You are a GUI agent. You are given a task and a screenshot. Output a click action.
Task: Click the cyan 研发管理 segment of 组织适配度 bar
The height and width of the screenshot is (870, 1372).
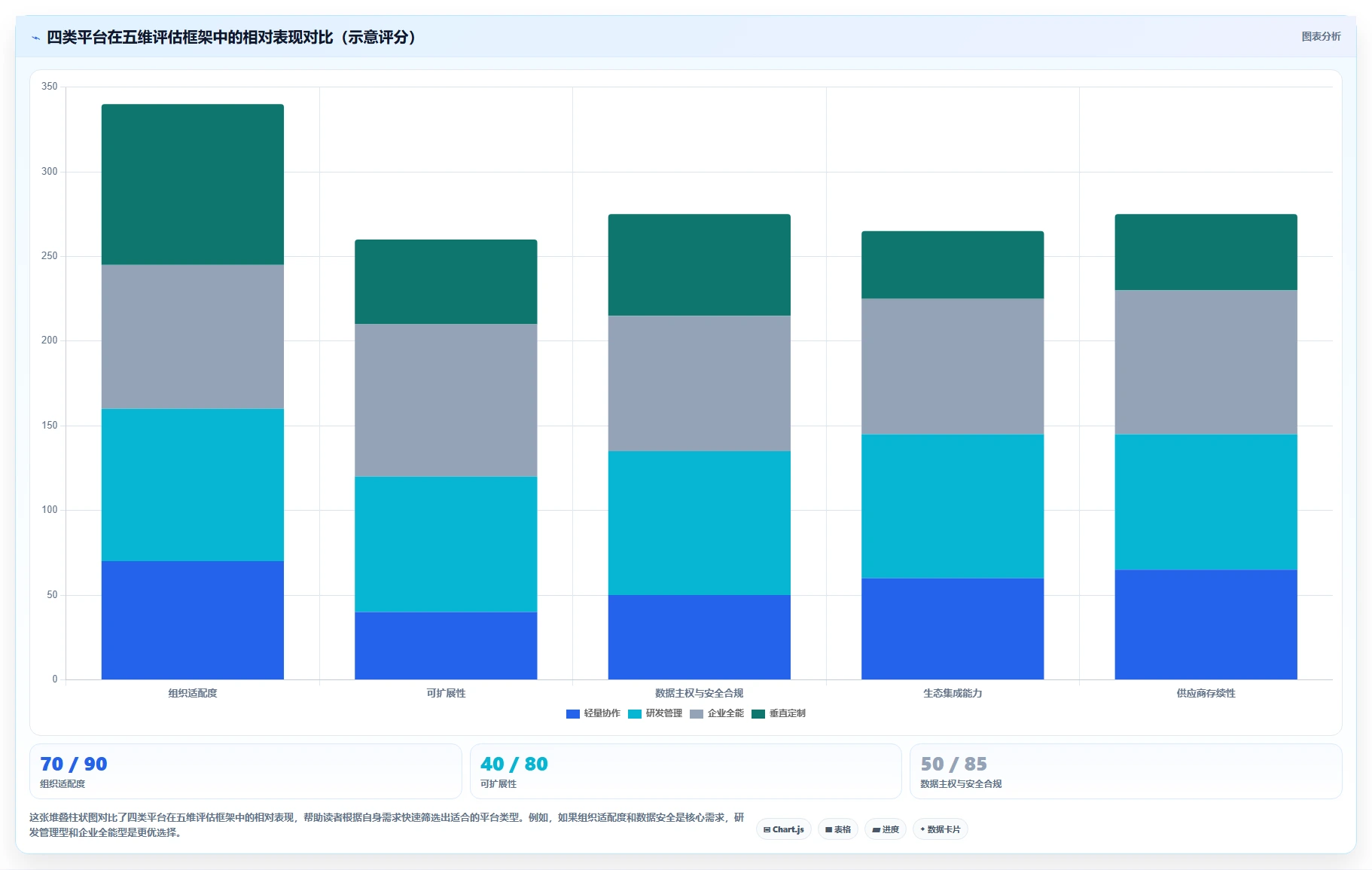(193, 485)
